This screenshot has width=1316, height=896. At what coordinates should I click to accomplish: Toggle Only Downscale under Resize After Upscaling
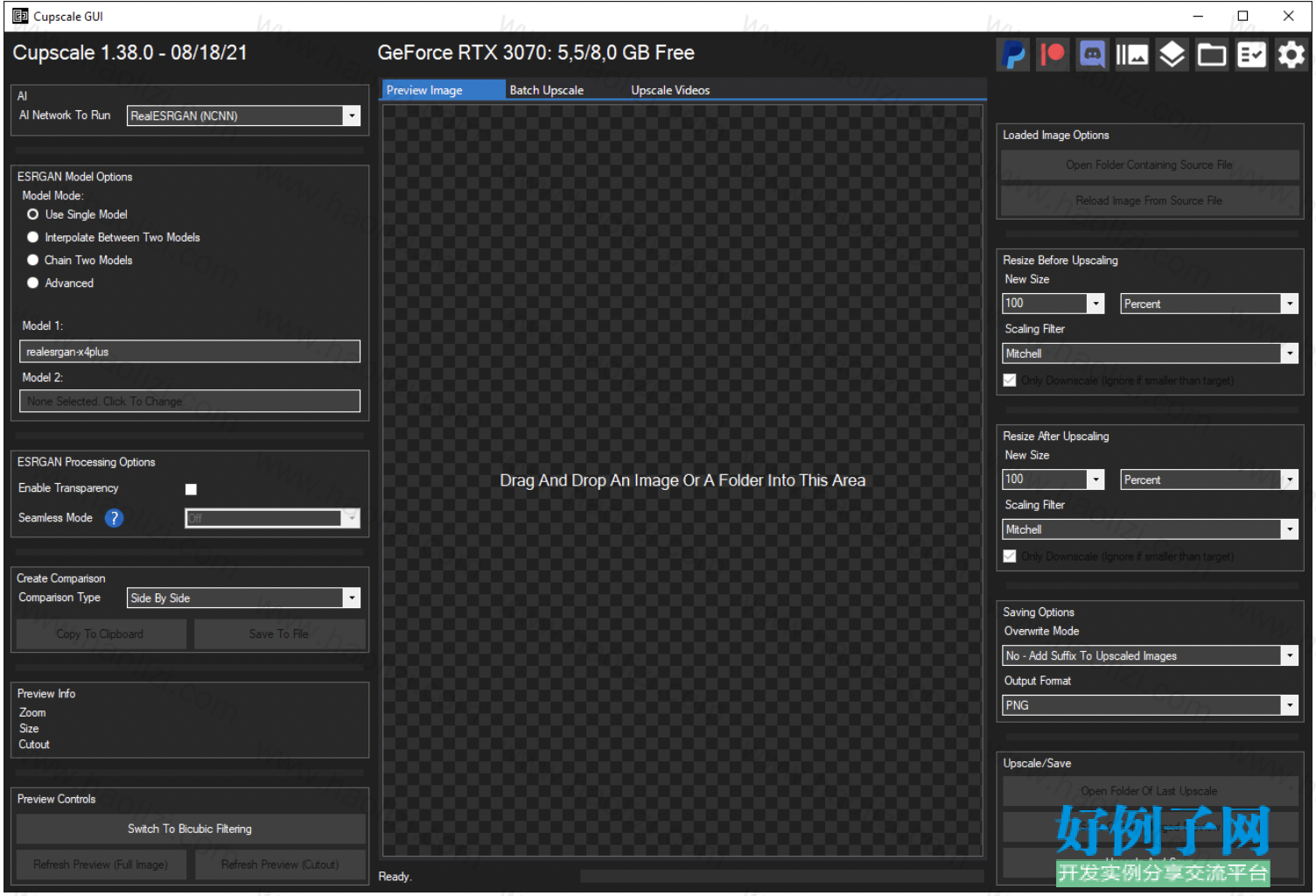point(1010,556)
